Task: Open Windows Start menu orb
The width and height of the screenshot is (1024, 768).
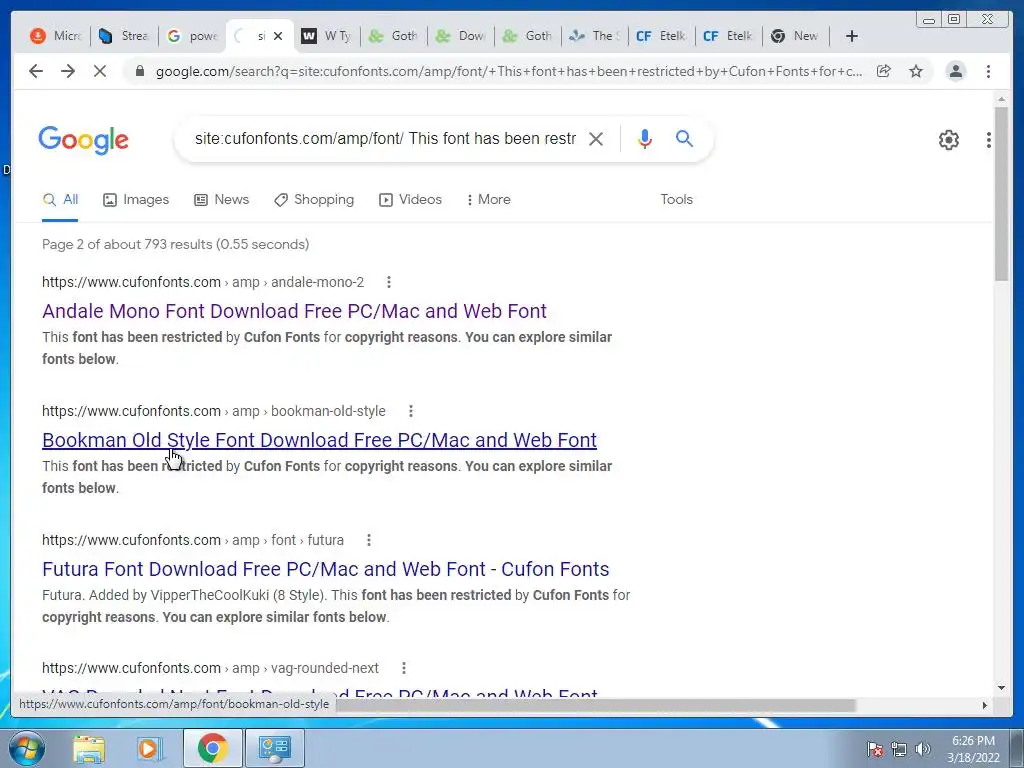Action: (27, 748)
